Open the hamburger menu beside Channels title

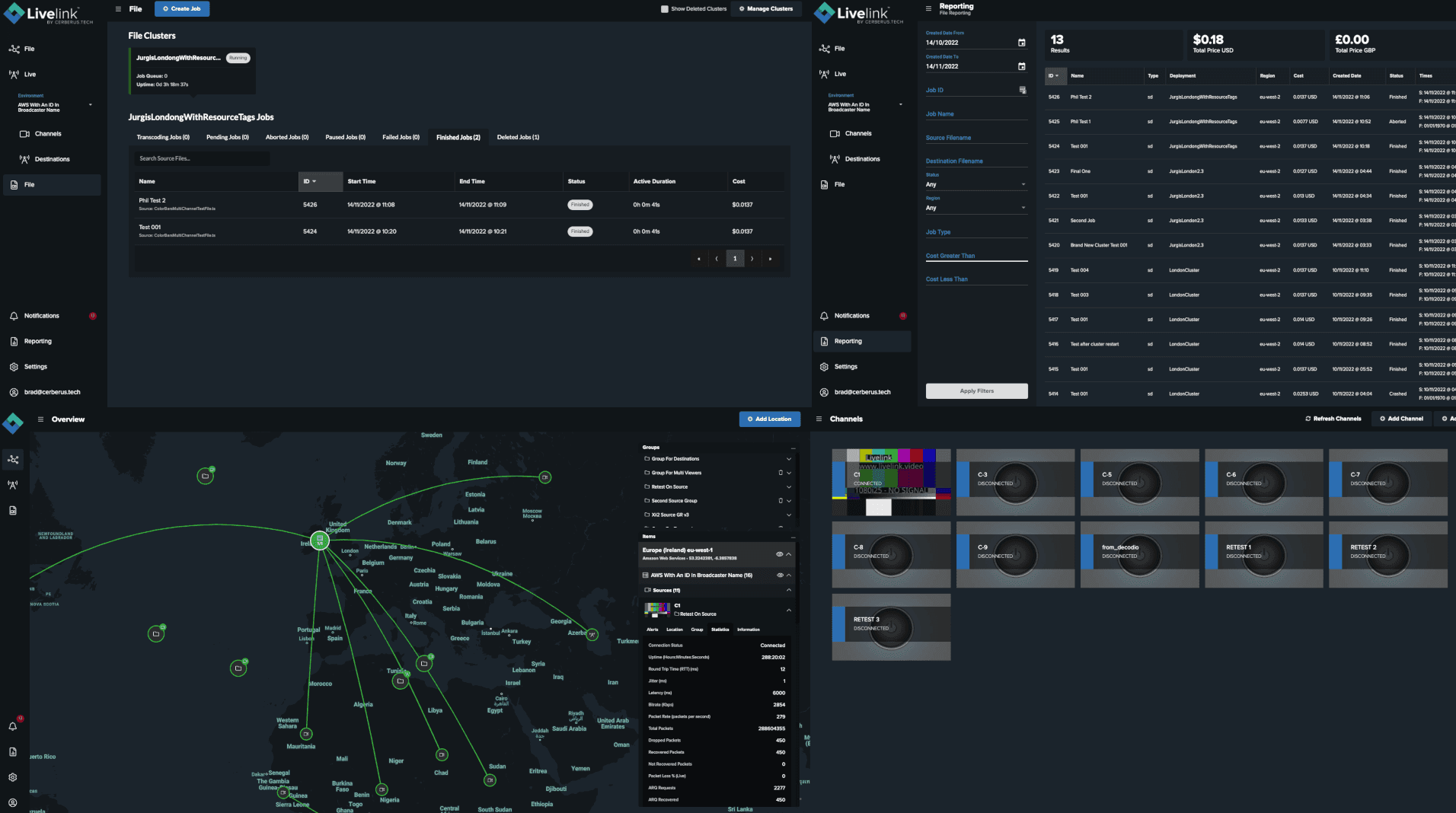819,419
